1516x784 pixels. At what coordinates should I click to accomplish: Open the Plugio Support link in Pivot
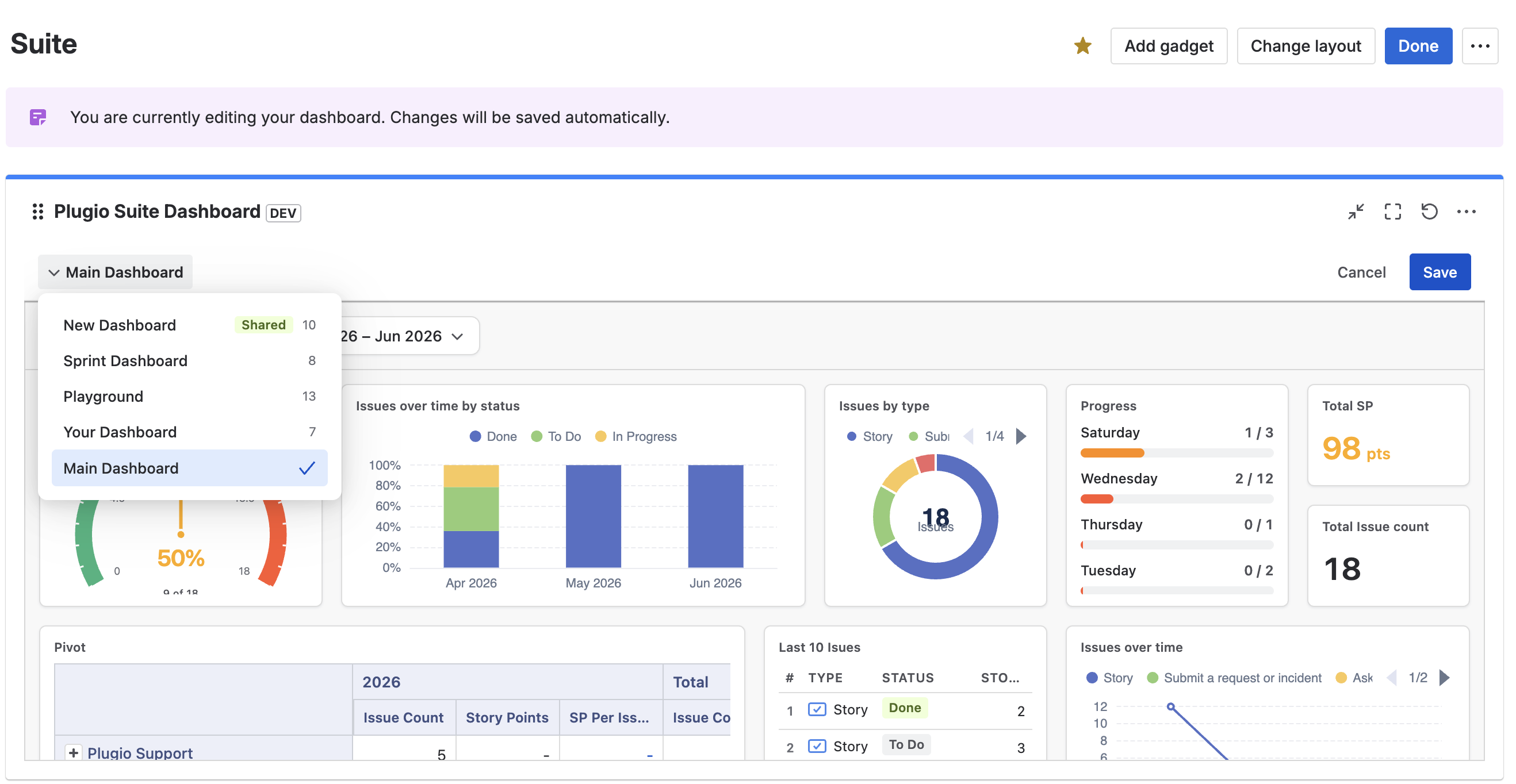tap(140, 752)
